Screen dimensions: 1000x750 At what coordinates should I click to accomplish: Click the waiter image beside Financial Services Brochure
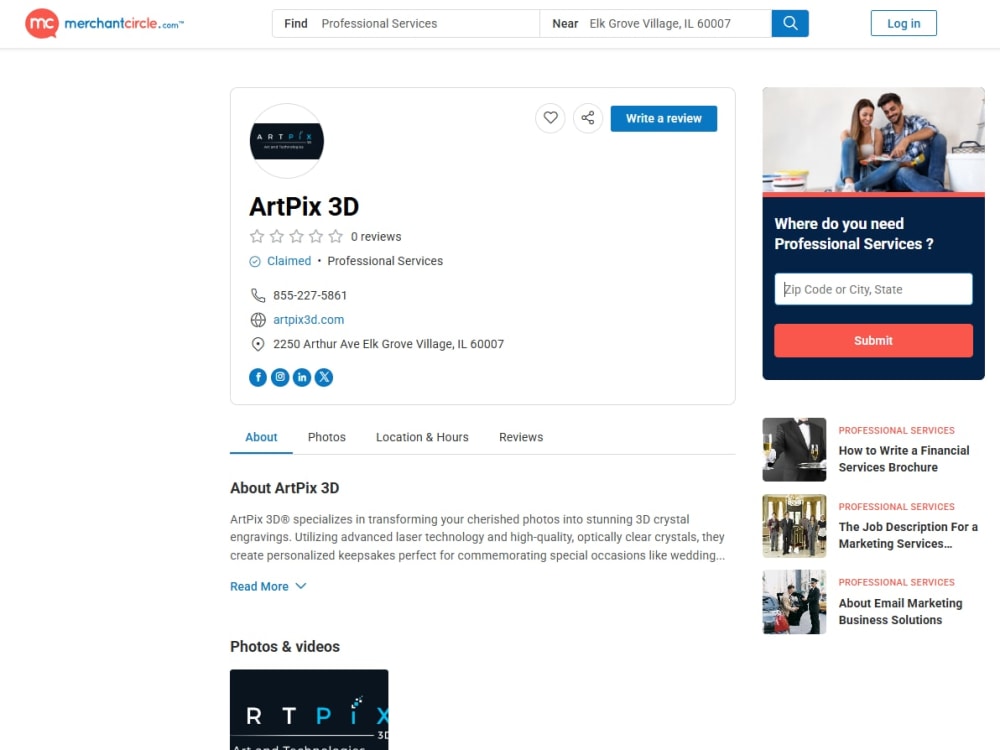794,450
